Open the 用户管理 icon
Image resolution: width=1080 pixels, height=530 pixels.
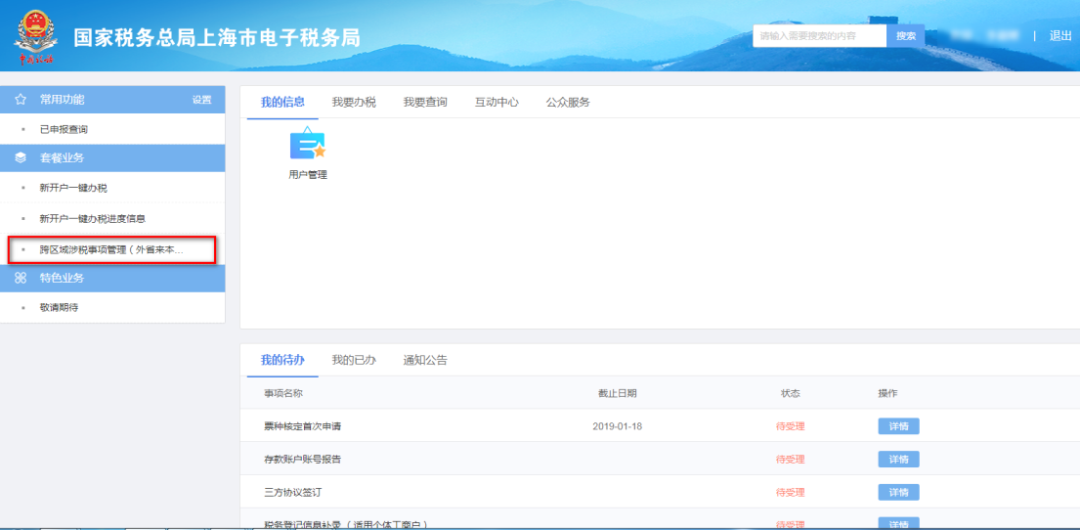click(307, 153)
